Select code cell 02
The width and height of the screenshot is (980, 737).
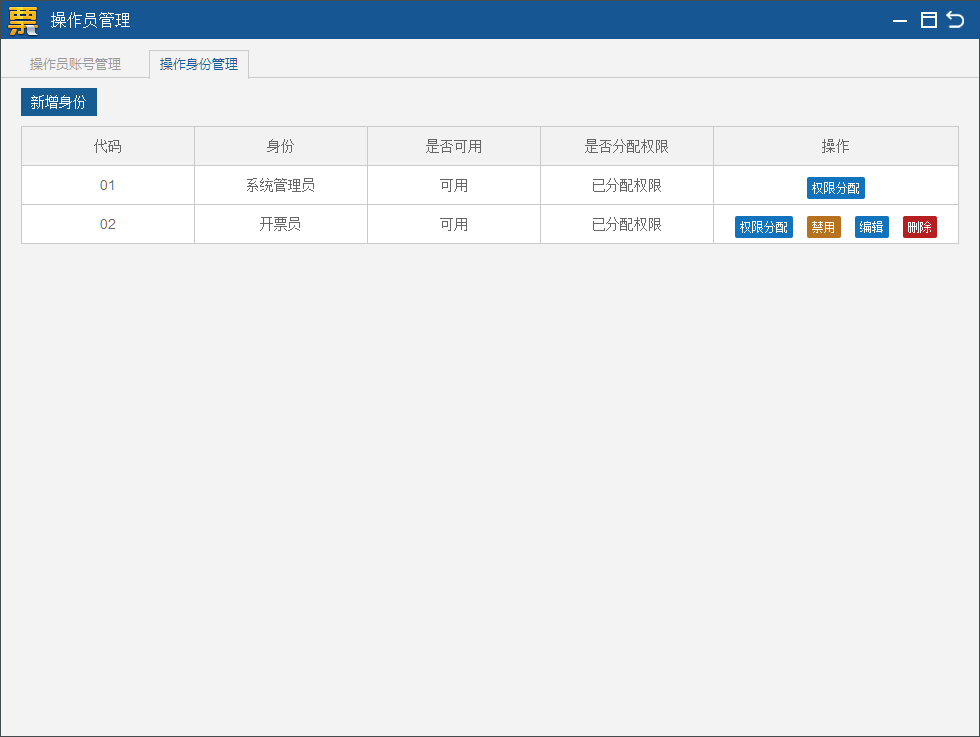(x=108, y=224)
